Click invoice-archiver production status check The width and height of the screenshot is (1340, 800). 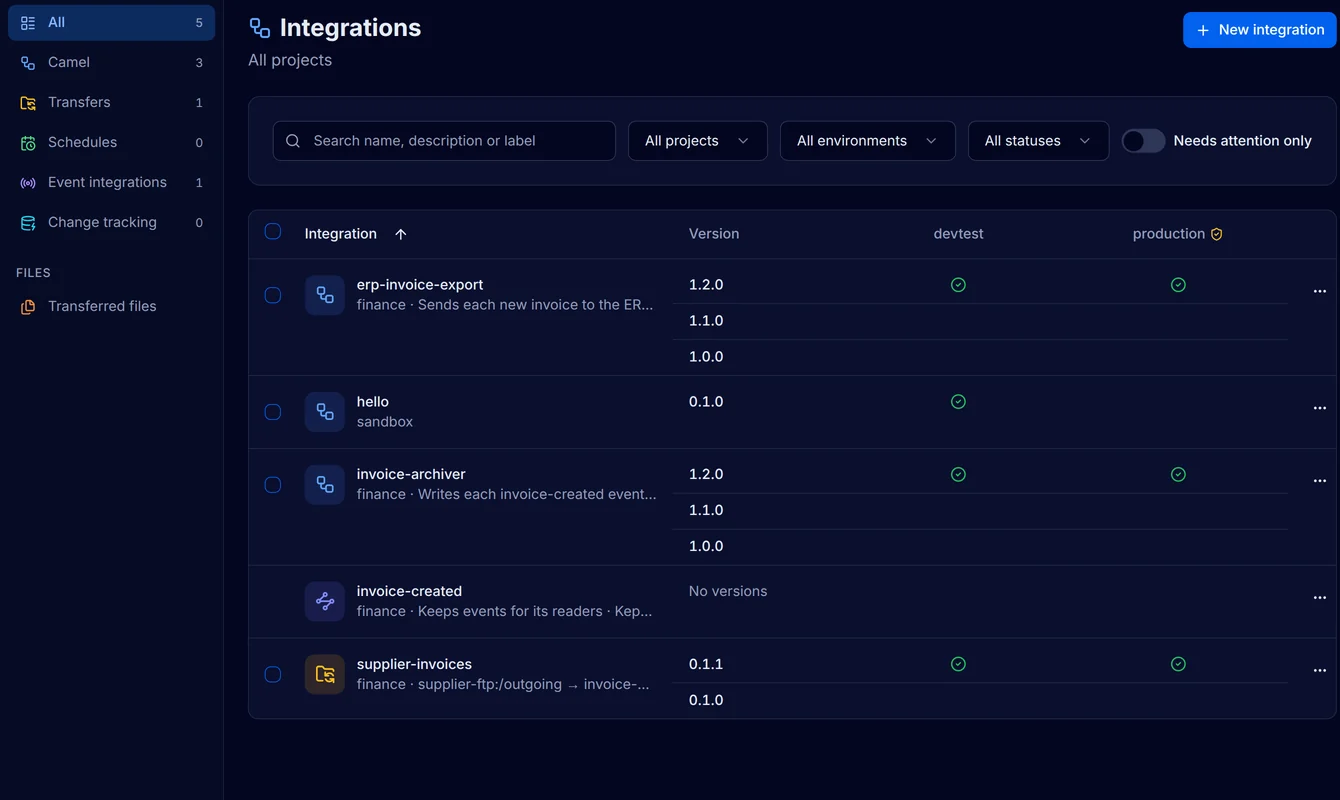1178,475
